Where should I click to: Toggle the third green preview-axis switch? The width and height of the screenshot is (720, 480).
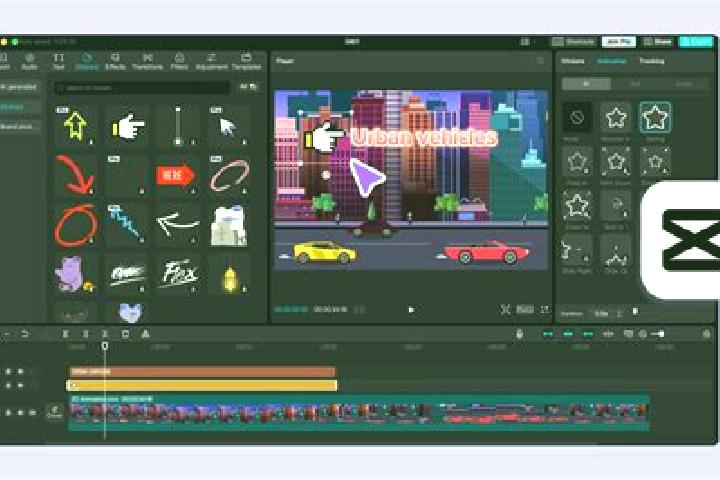tap(588, 334)
